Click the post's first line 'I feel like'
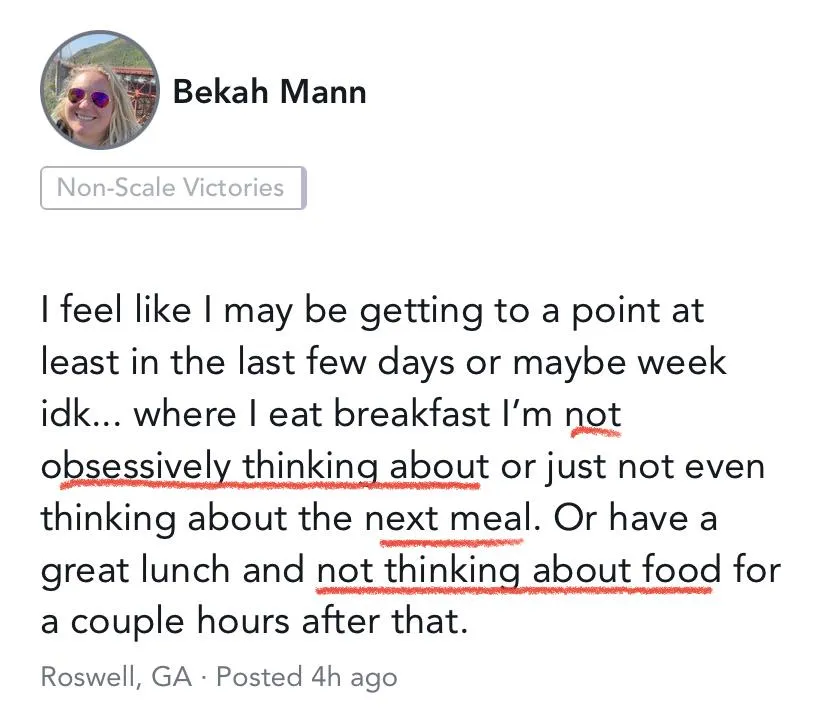Viewport: 828px width, 715px height. tap(116, 309)
